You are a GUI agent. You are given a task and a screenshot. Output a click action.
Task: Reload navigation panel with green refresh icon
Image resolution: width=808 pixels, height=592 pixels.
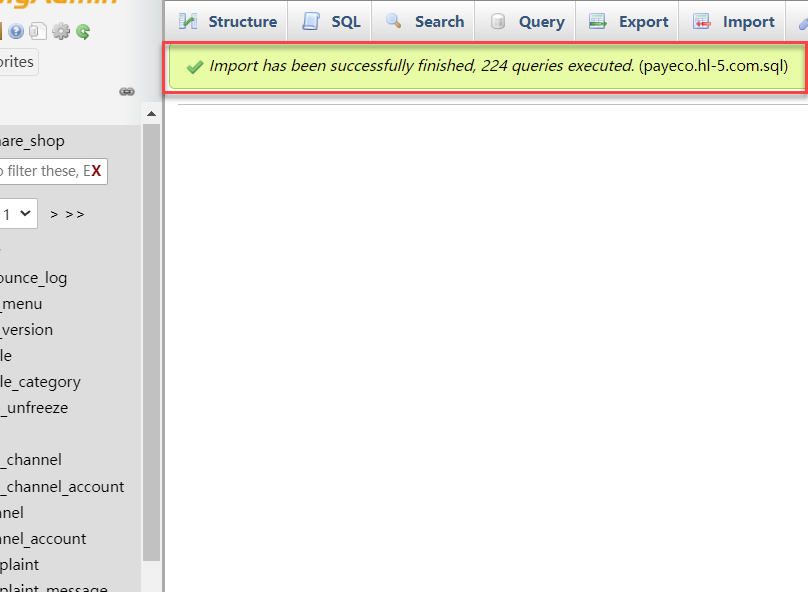[x=83, y=31]
